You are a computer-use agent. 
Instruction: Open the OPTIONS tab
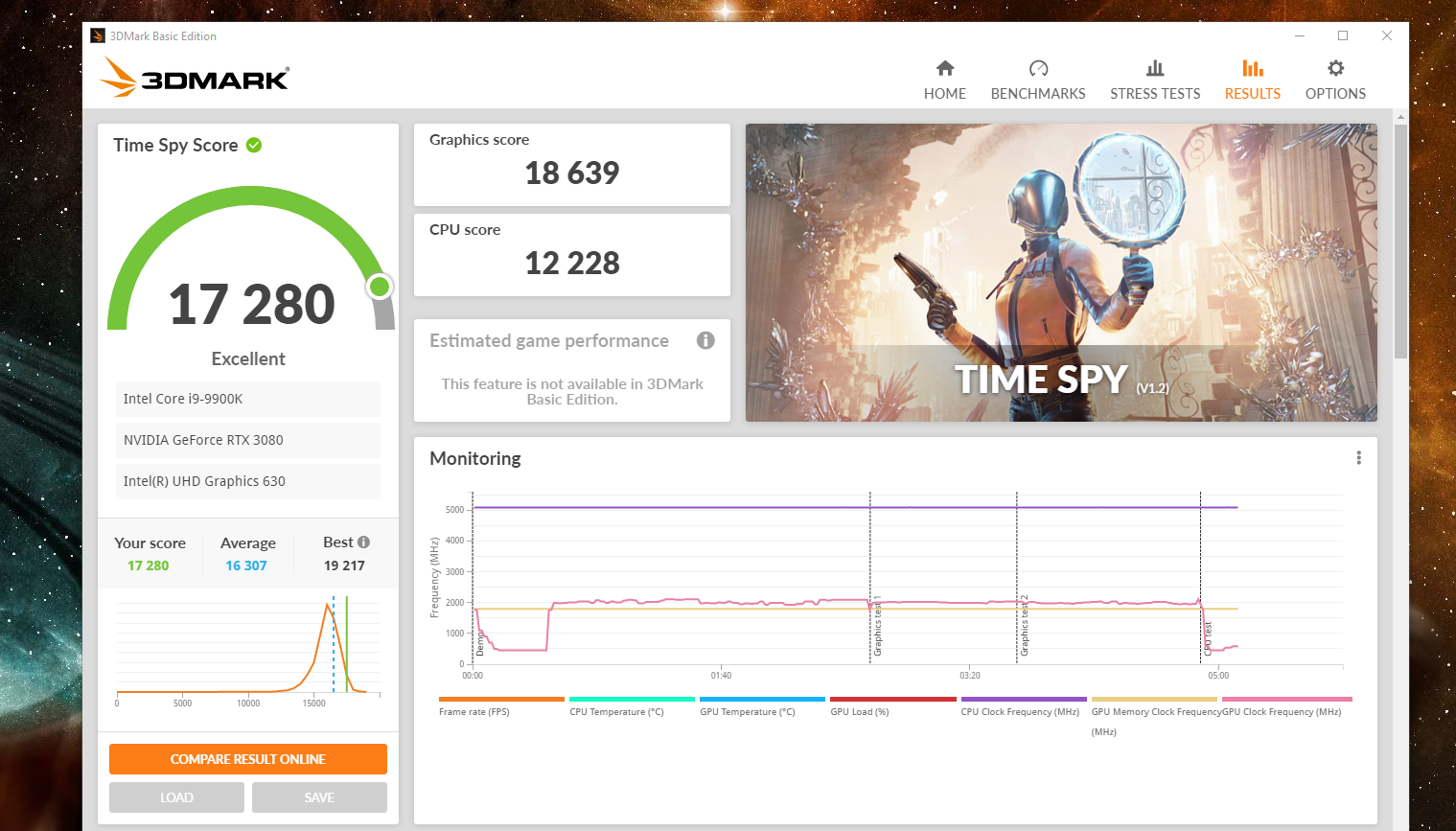(x=1335, y=81)
